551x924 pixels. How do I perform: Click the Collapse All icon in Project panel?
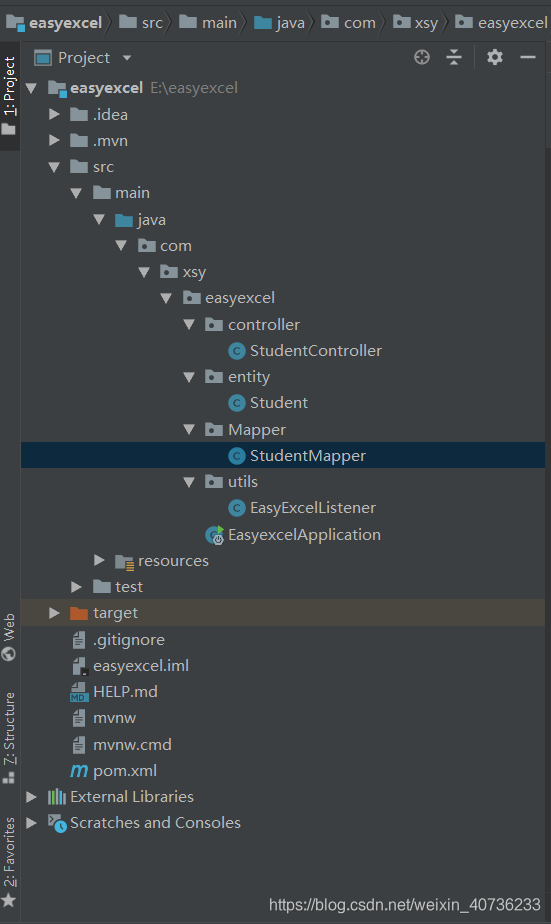pos(454,57)
